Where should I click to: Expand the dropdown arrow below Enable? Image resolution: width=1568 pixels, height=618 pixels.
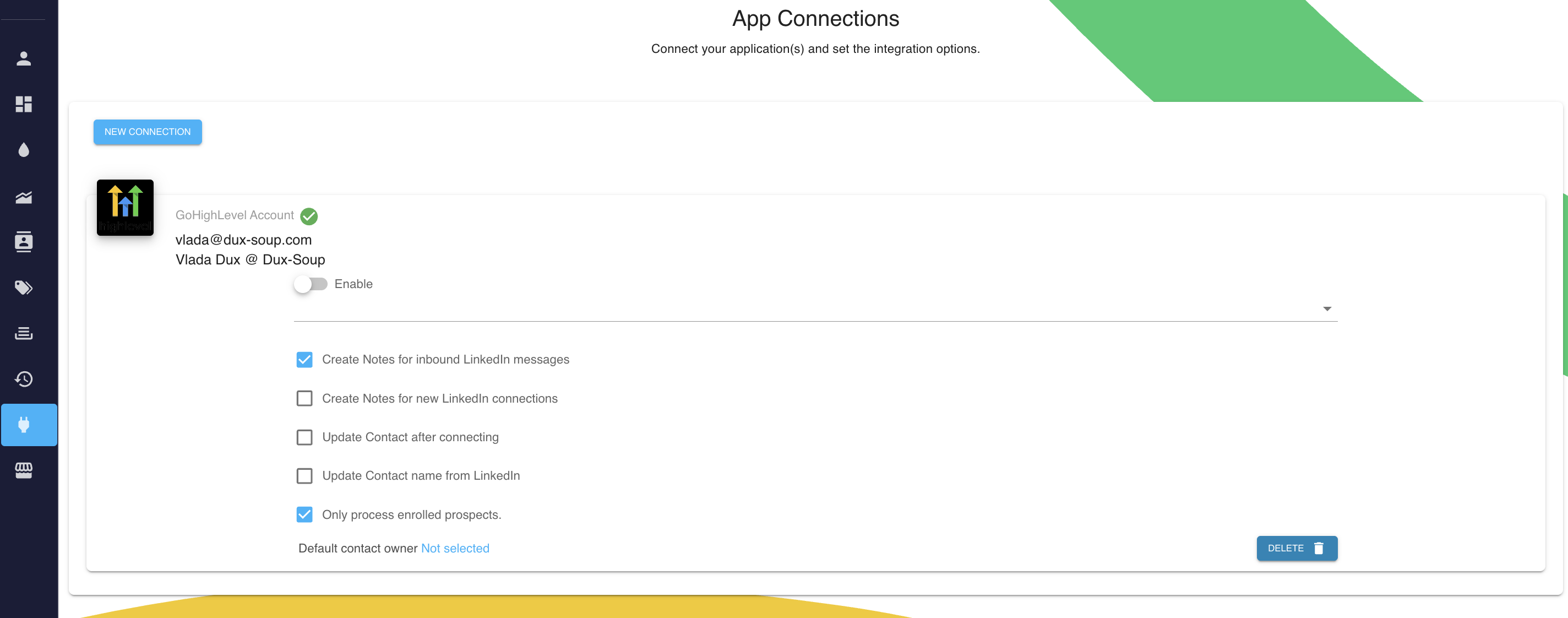tap(1327, 308)
